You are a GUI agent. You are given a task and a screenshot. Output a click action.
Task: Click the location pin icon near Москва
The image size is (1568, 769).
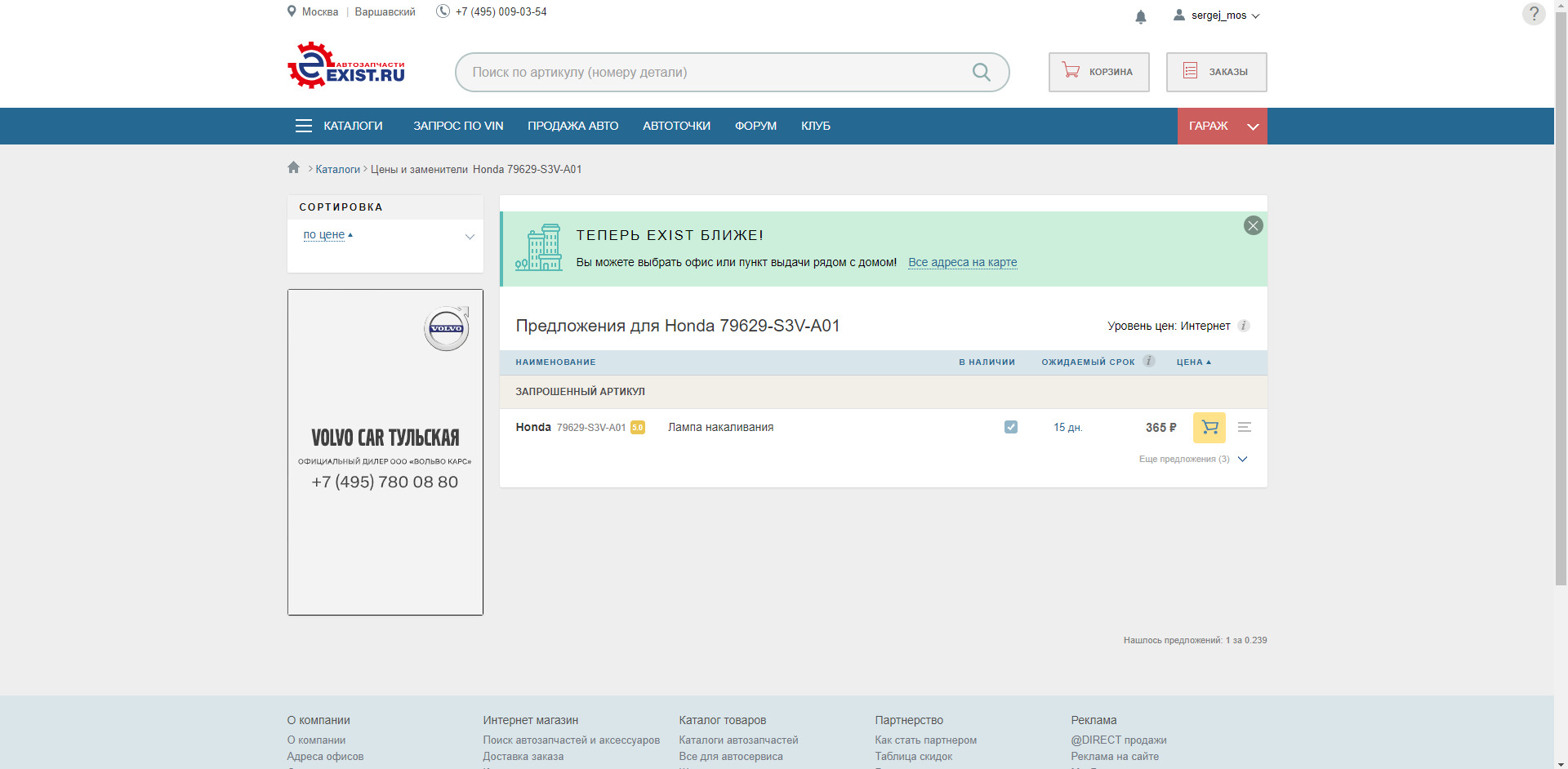click(292, 11)
